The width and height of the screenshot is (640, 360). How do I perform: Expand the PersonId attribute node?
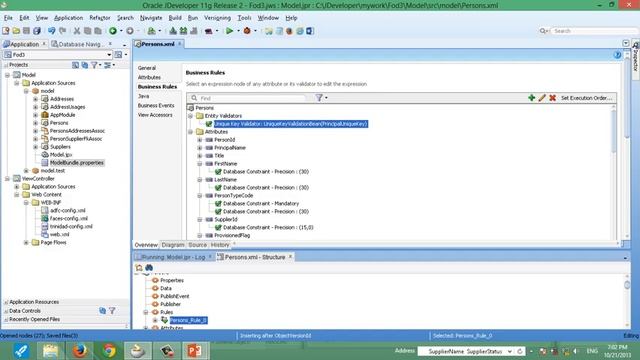[200, 140]
